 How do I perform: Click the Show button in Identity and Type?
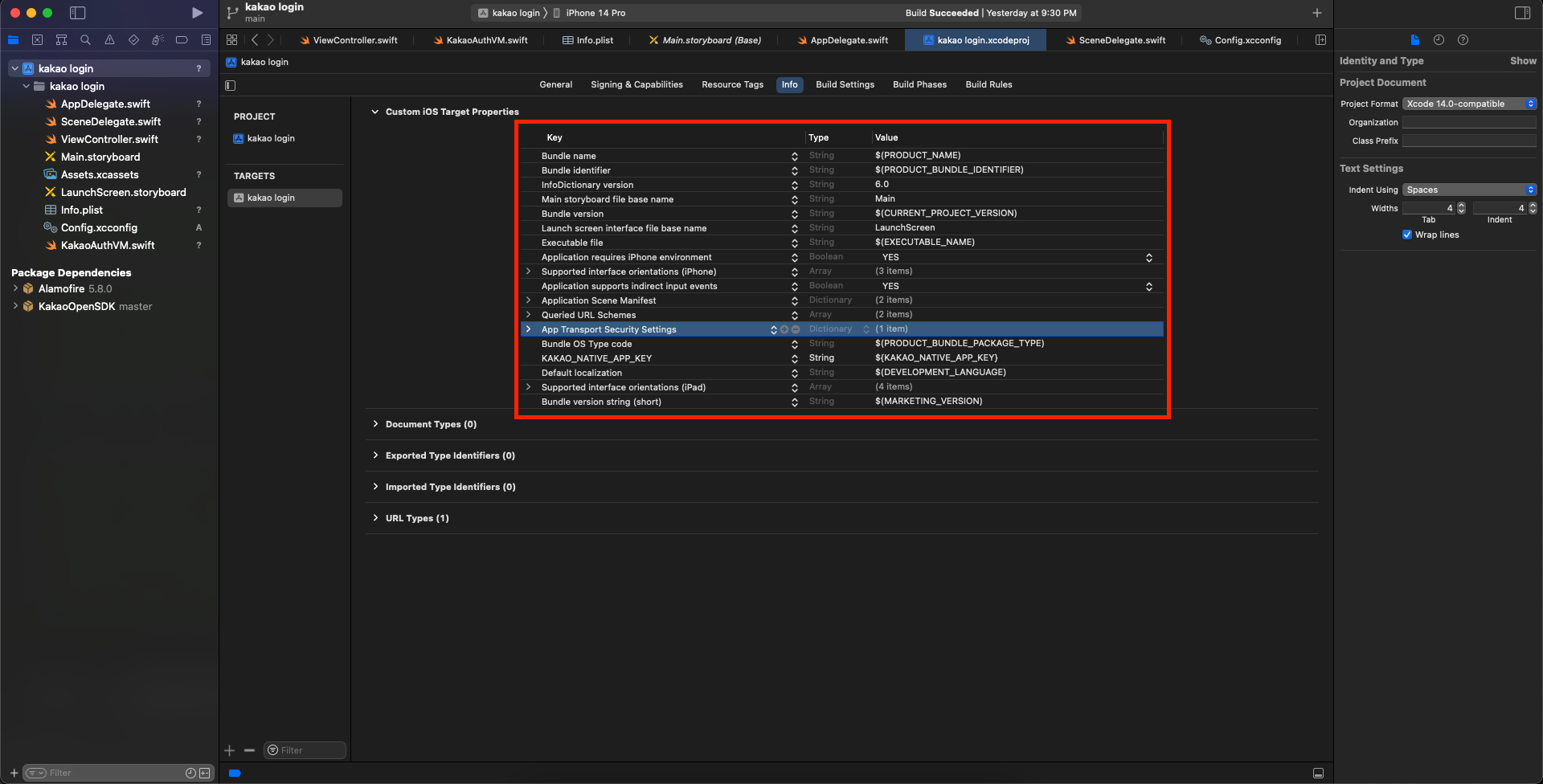[1523, 61]
